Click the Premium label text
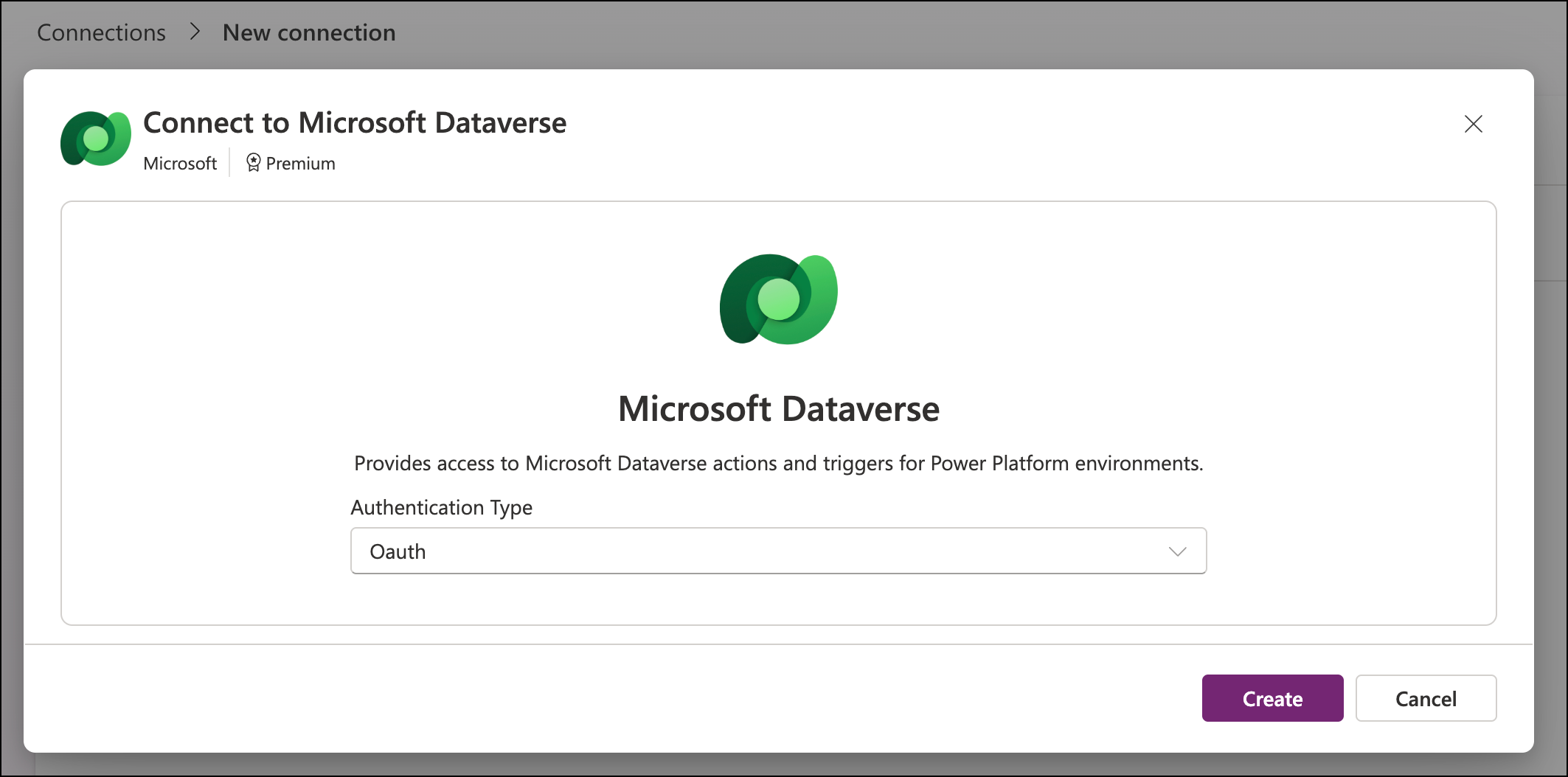This screenshot has width=1568, height=777. 300,163
